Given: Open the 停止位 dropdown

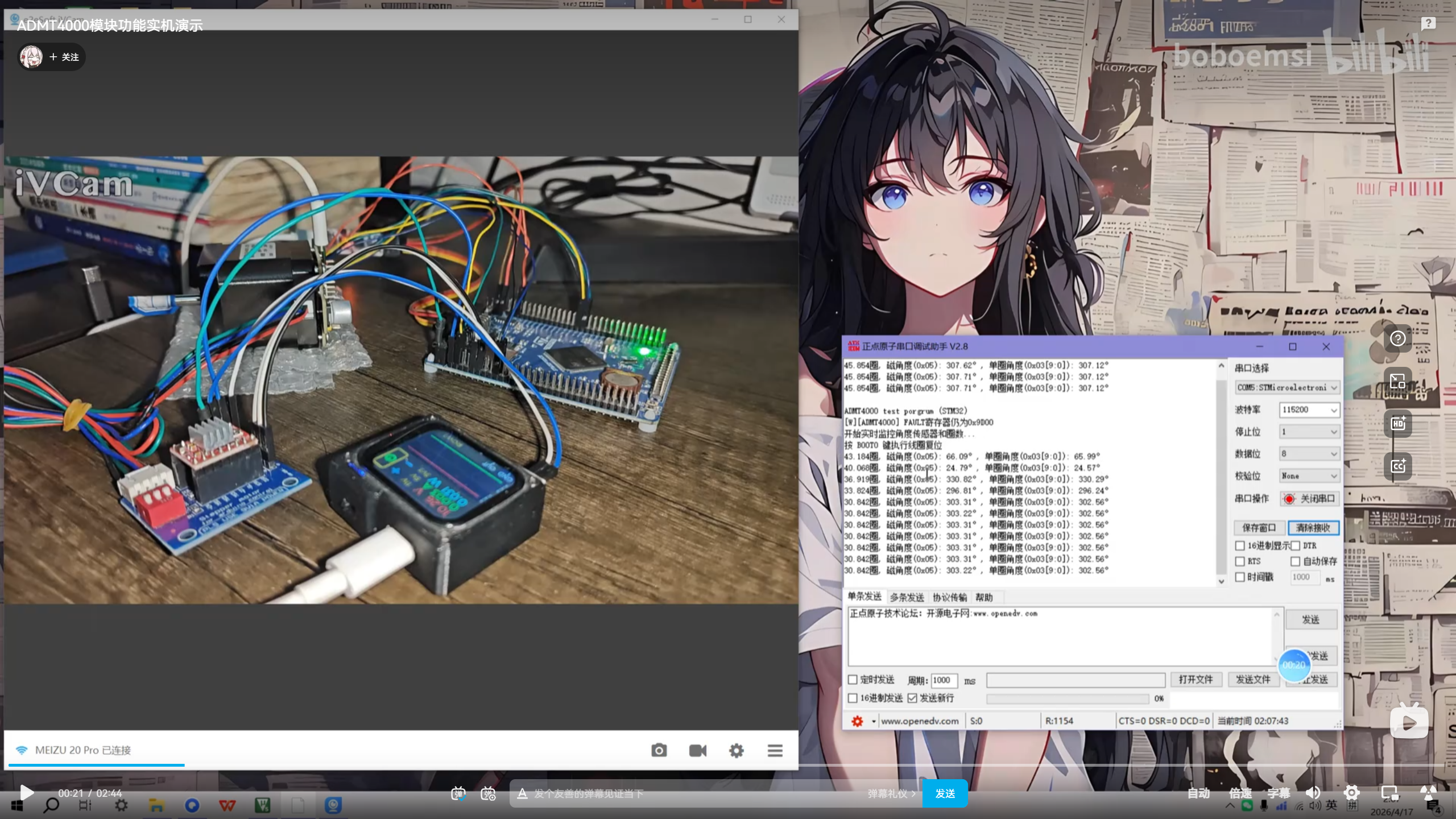Looking at the screenshot, I should [x=1309, y=432].
